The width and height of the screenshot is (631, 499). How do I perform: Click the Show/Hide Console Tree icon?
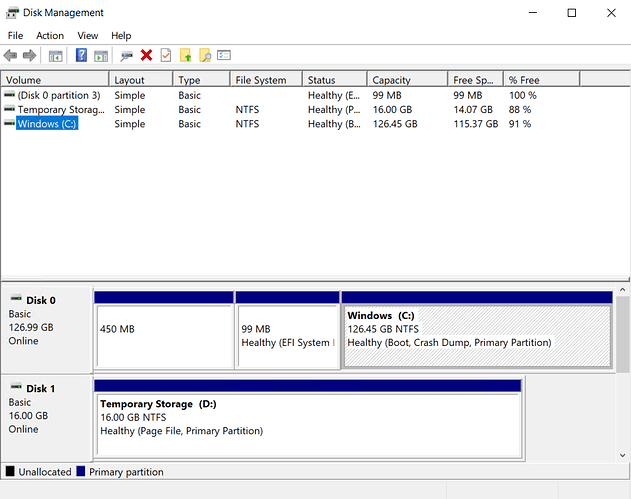click(x=56, y=56)
